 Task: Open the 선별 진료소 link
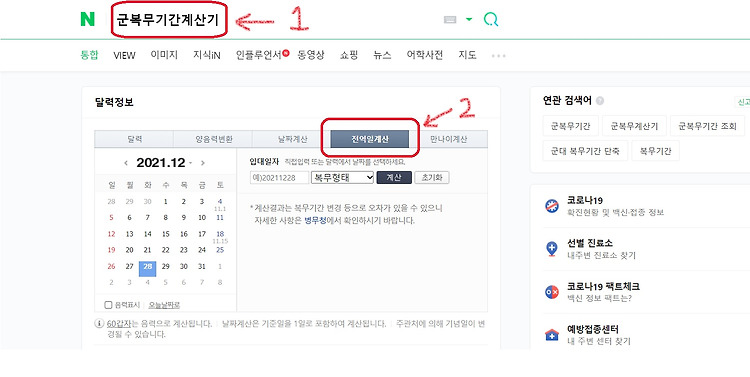point(590,244)
